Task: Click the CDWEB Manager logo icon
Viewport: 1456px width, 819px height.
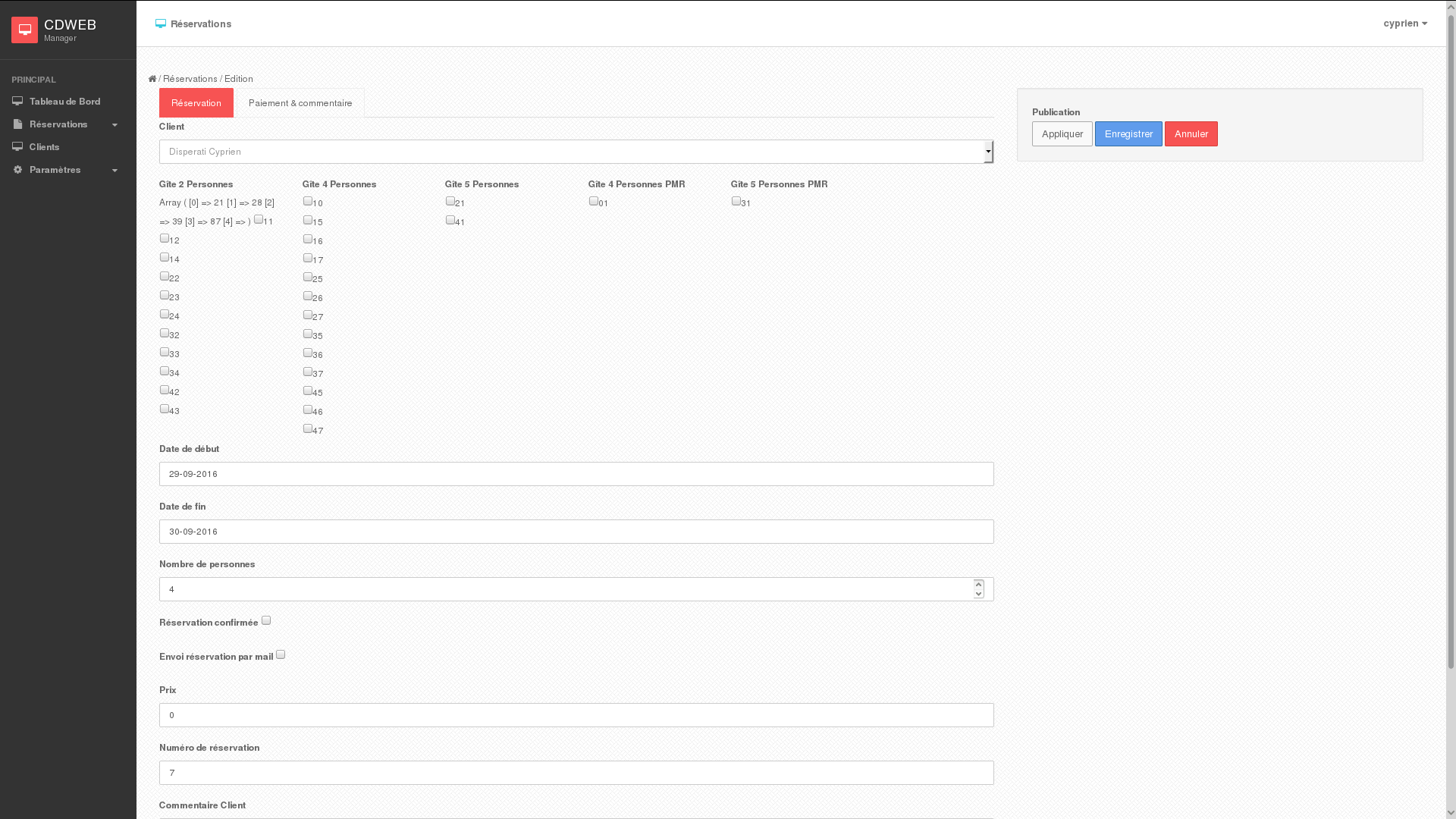Action: pos(24,30)
